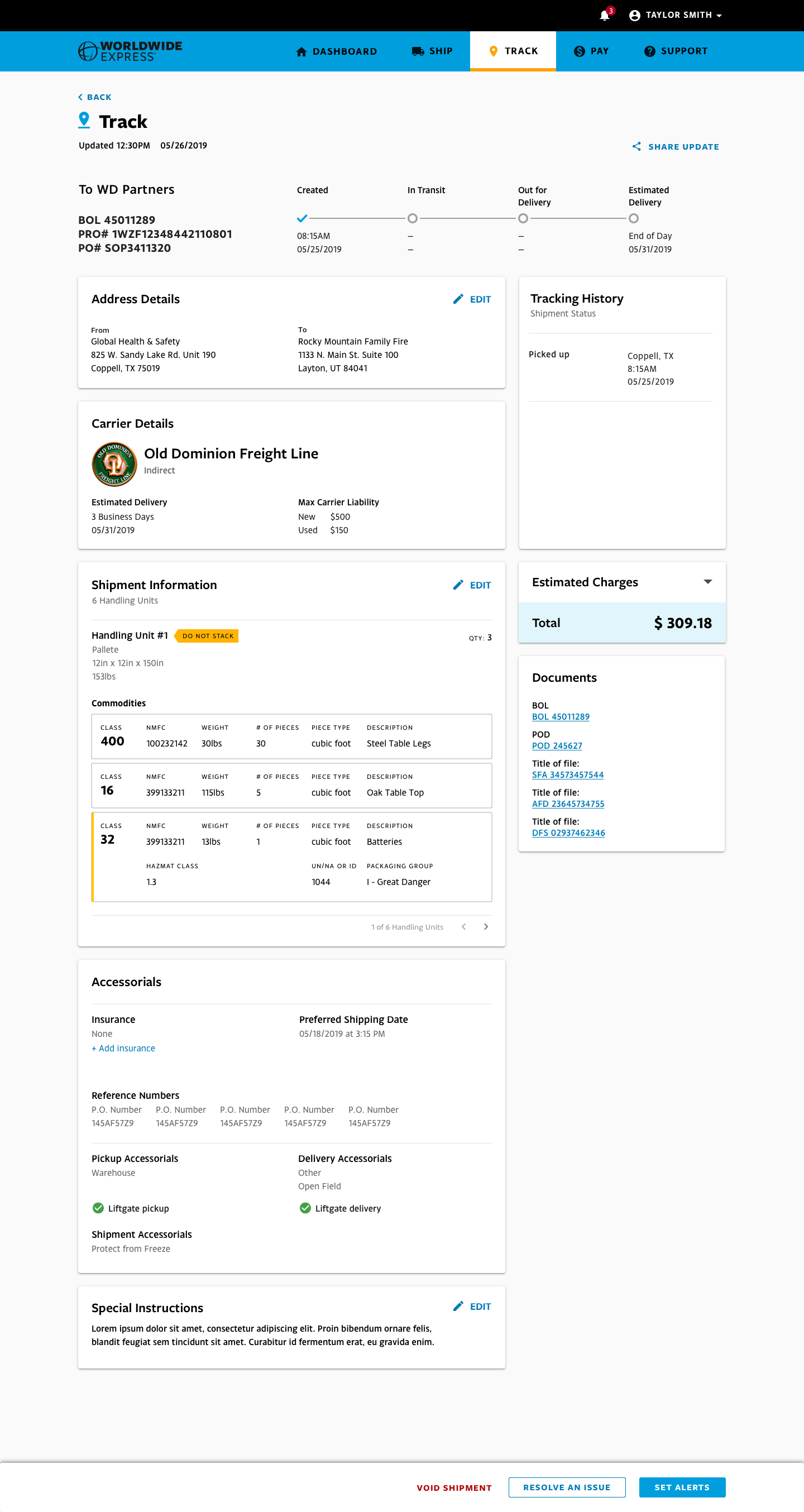The width and height of the screenshot is (804, 1512).
Task: Switch to the Ship tab
Action: [x=432, y=51]
